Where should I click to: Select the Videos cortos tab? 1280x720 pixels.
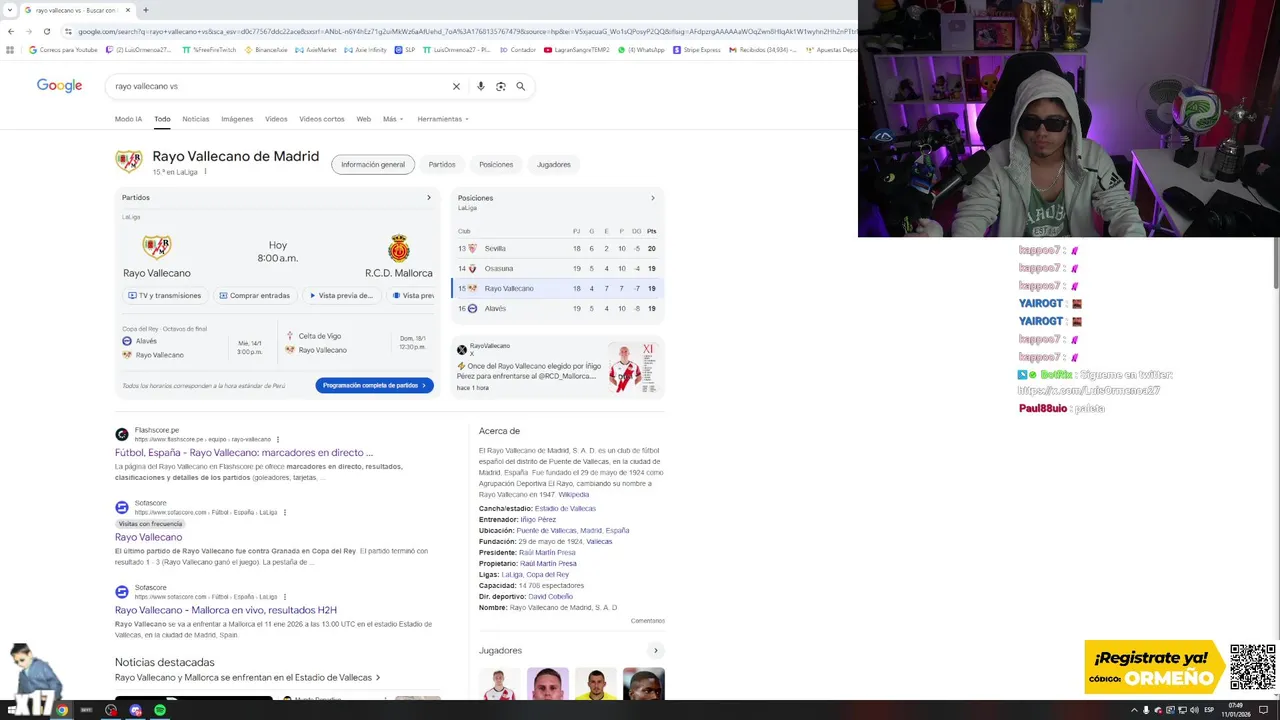pos(322,119)
